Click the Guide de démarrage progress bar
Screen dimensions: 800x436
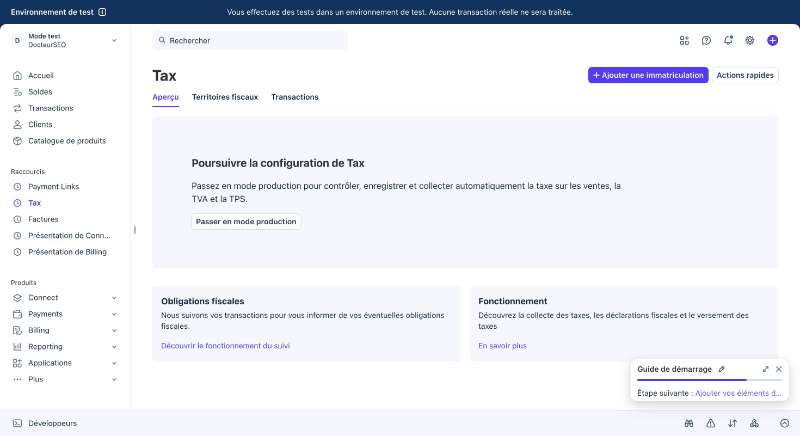click(709, 380)
